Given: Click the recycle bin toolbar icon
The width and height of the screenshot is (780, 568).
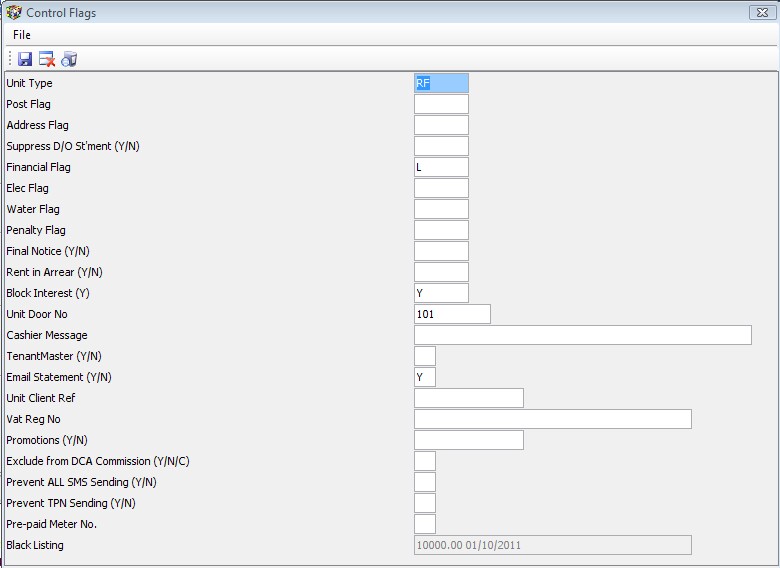Looking at the screenshot, I should [x=69, y=60].
